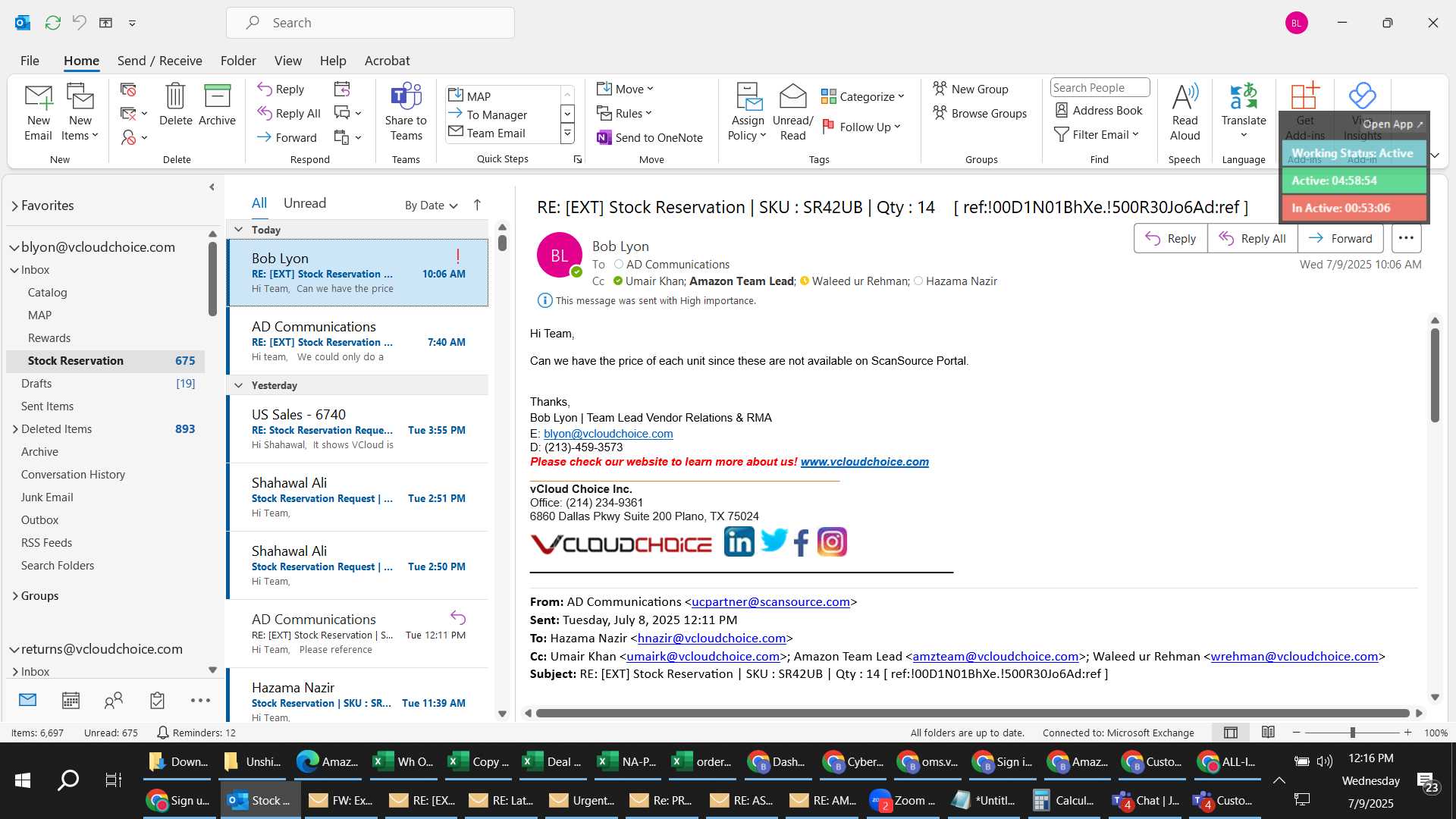This screenshot has width=1456, height=819.
Task: Switch to Normal view layout in status bar
Action: [1231, 733]
